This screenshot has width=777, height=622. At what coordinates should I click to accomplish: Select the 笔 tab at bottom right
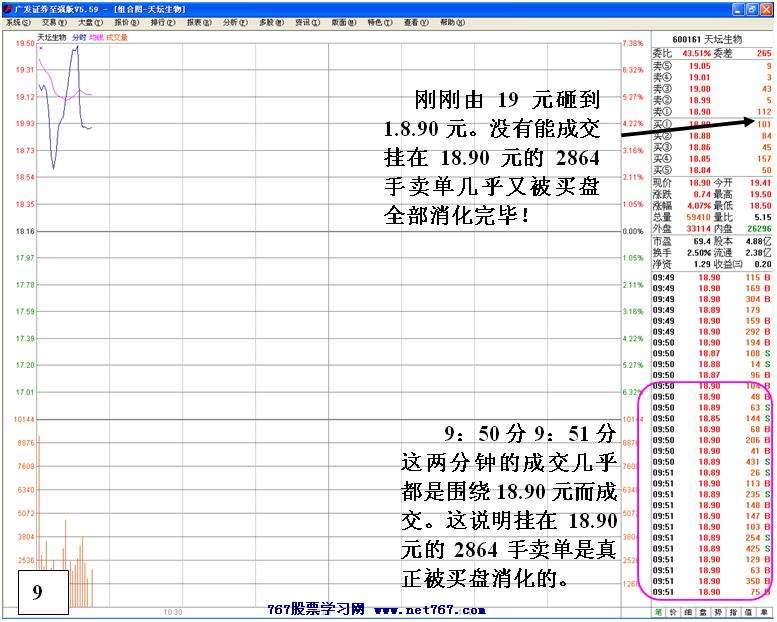(659, 610)
